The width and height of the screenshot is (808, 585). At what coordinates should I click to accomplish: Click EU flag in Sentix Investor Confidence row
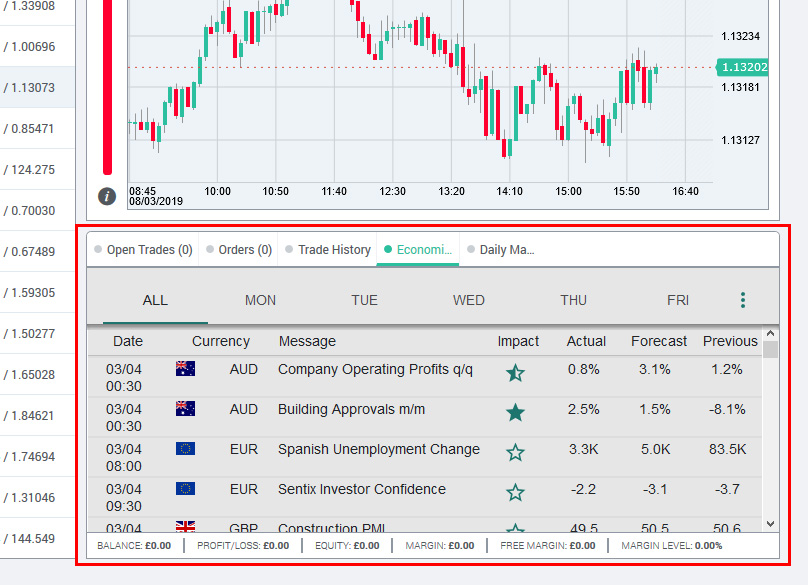pos(186,488)
